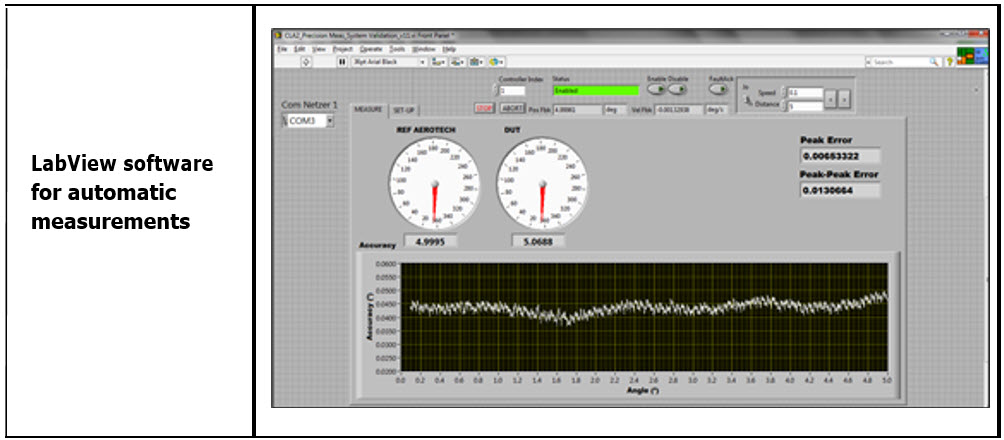Click the Pause execution toolbar icon
The image size is (1004, 440).
coord(342,61)
